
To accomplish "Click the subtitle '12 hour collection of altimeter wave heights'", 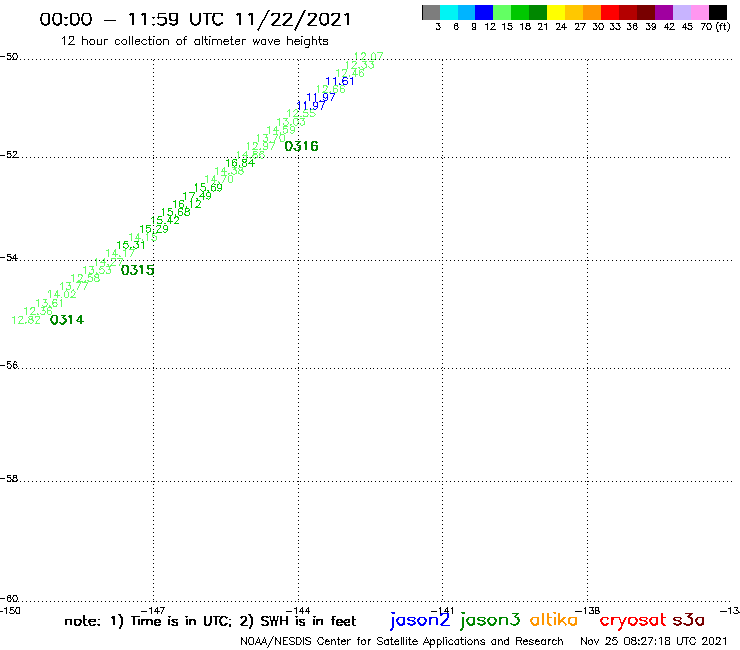I will pyautogui.click(x=194, y=41).
